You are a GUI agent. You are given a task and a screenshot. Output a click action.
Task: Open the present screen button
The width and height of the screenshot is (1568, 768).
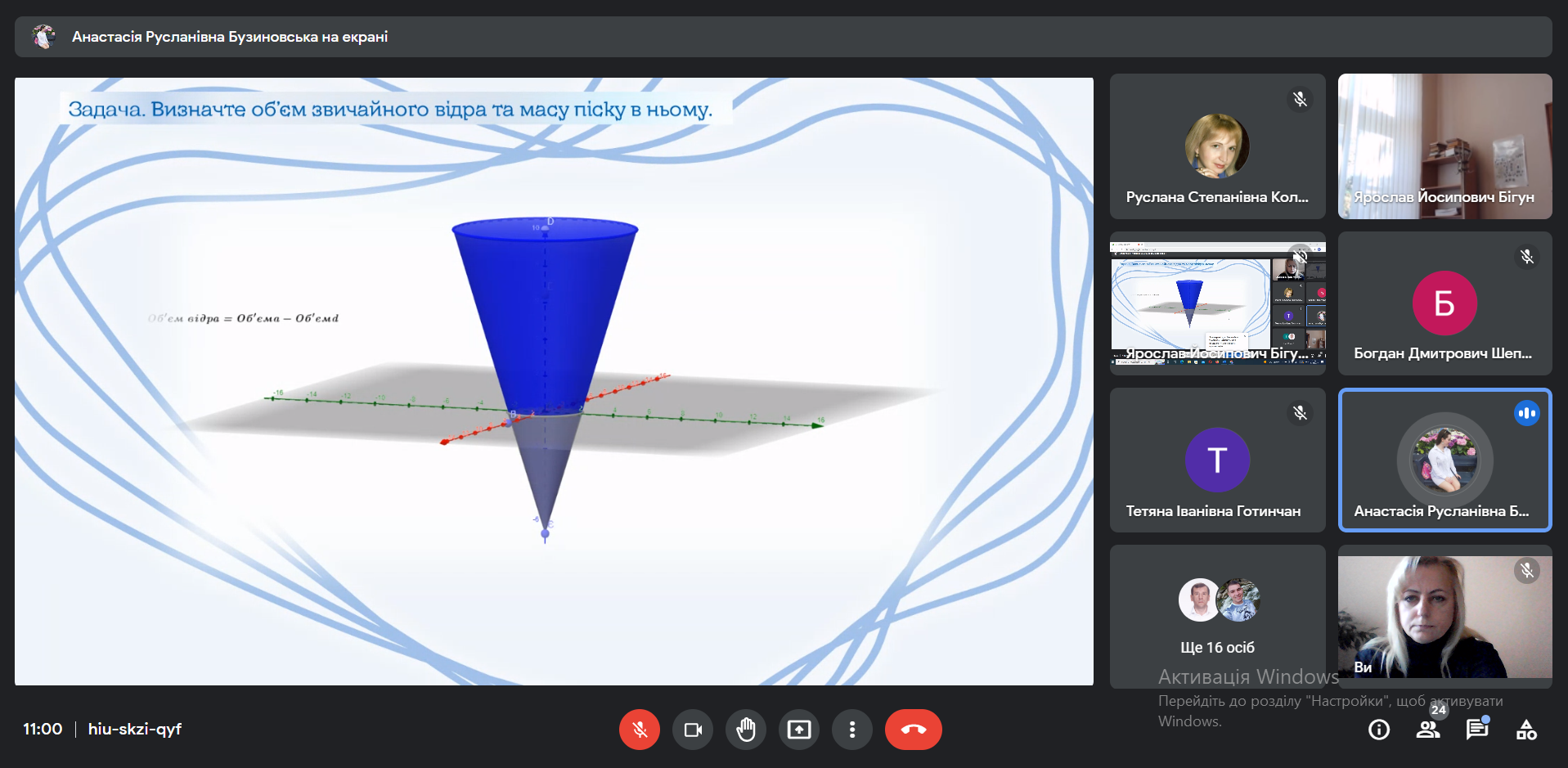click(x=799, y=729)
